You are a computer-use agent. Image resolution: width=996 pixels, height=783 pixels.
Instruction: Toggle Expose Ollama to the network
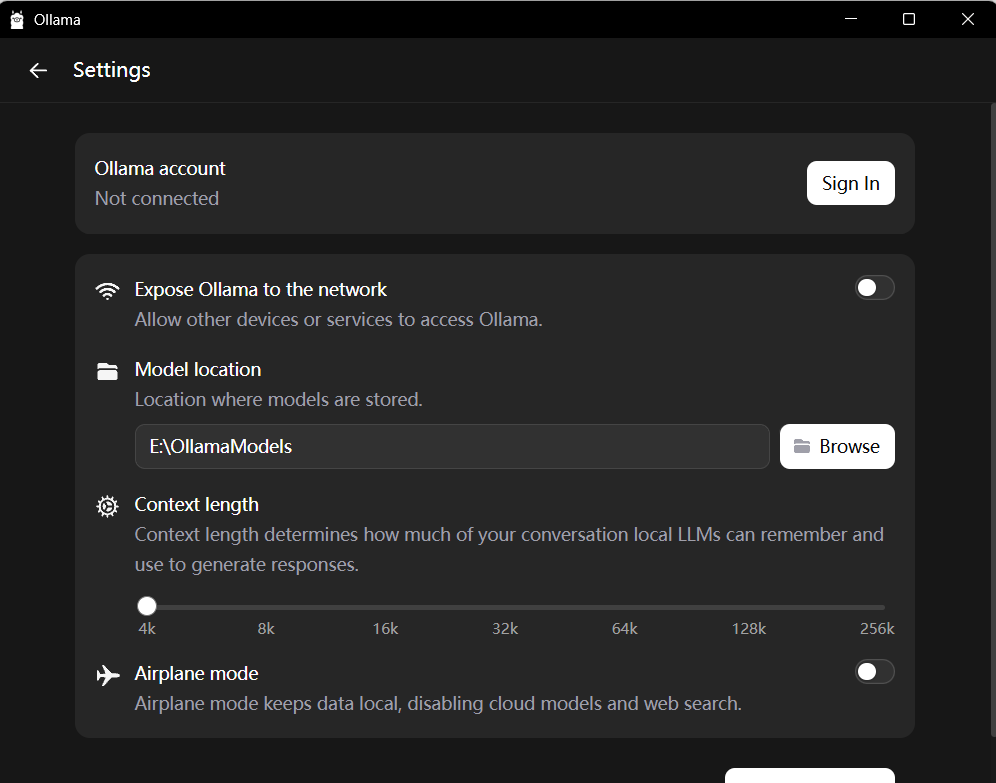[x=875, y=288]
